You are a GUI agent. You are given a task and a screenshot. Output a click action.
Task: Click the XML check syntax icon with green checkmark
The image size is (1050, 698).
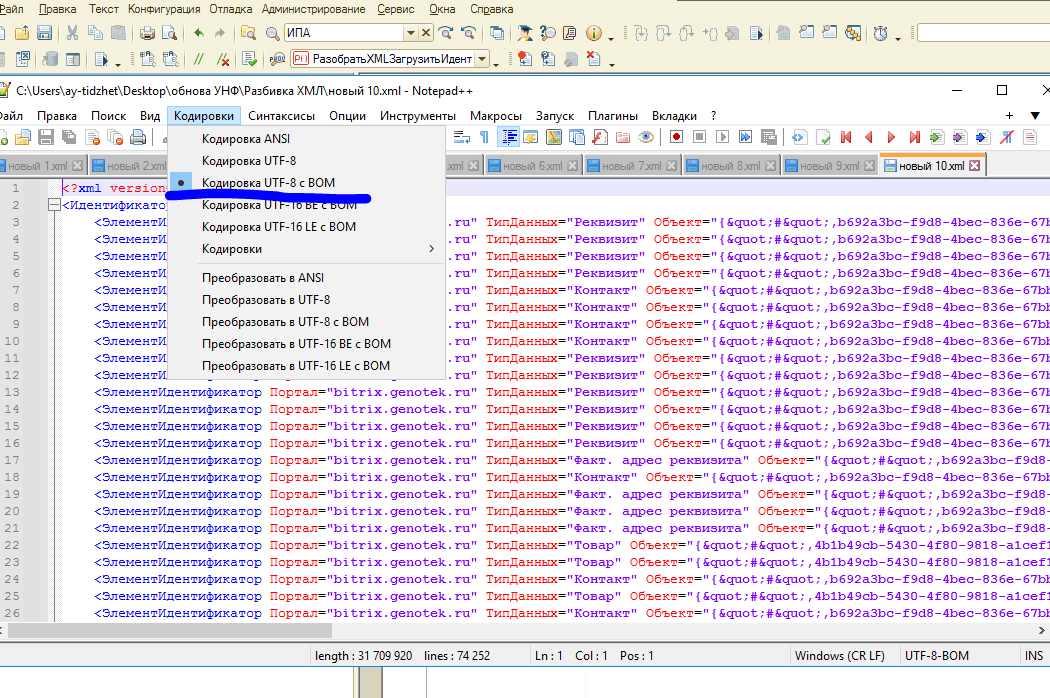click(x=823, y=137)
